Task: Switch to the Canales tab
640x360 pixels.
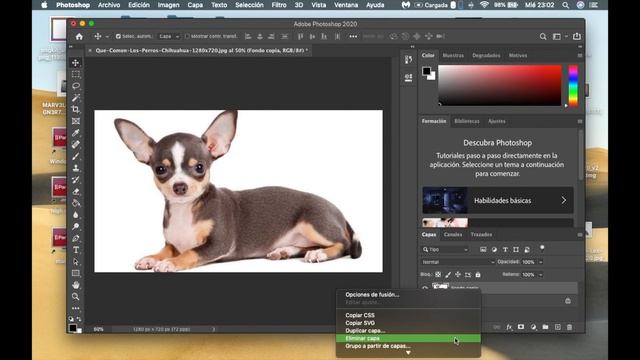Action: [453, 235]
